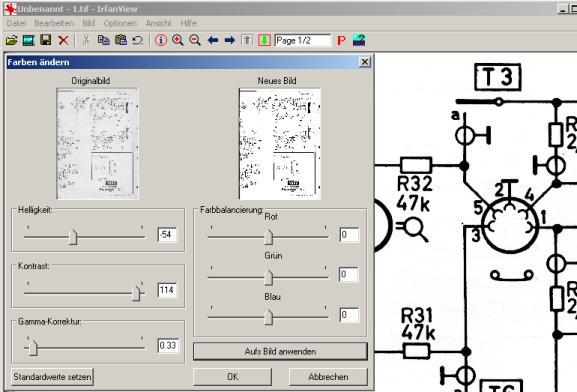Viewport: 577px width, 392px height.
Task: Click the Neues Bild preview thumbnail
Action: tap(280, 144)
